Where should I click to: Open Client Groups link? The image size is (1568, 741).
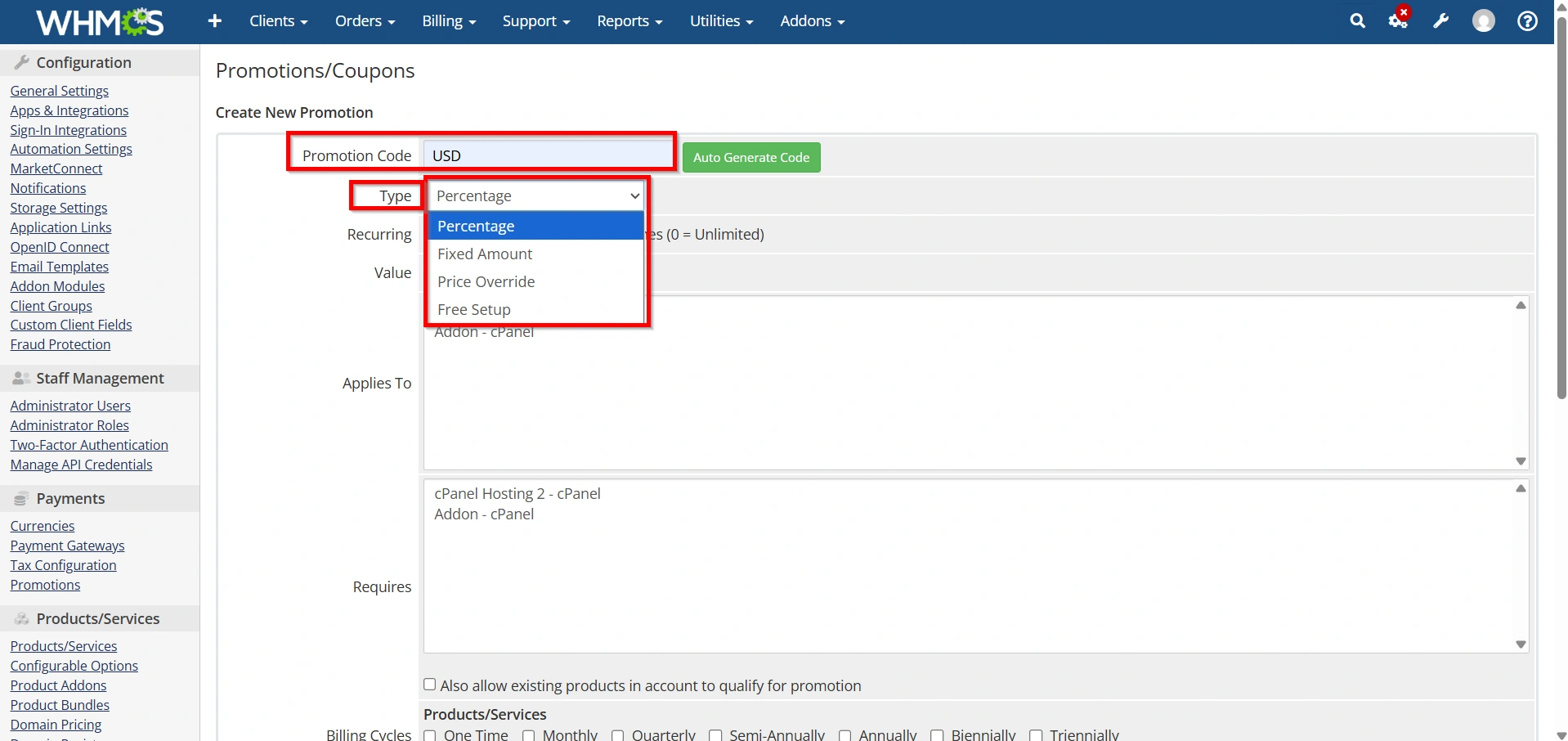tap(51, 306)
